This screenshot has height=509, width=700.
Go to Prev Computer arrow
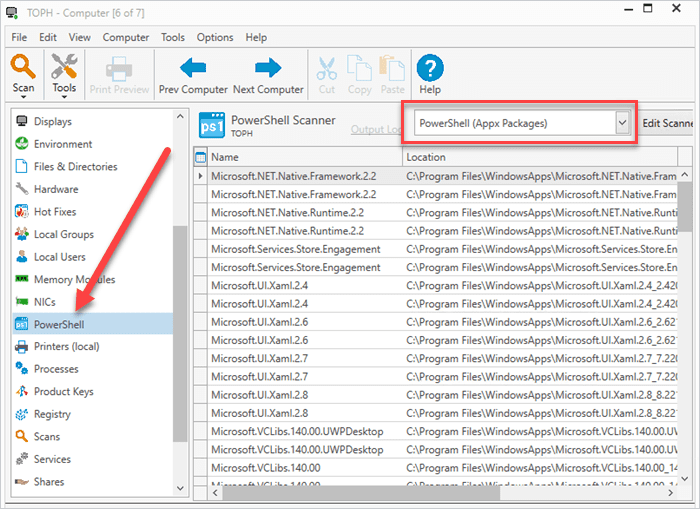(x=193, y=68)
